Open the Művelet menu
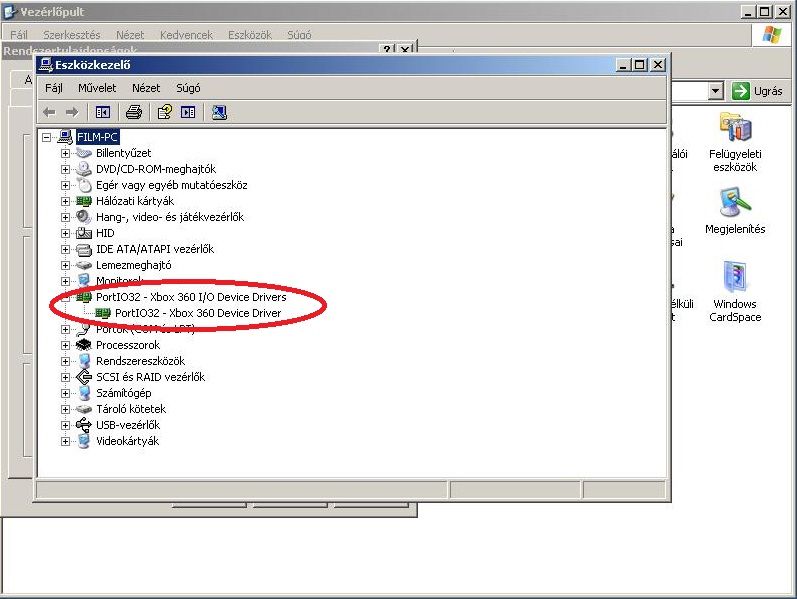797x599 pixels. [x=97, y=88]
